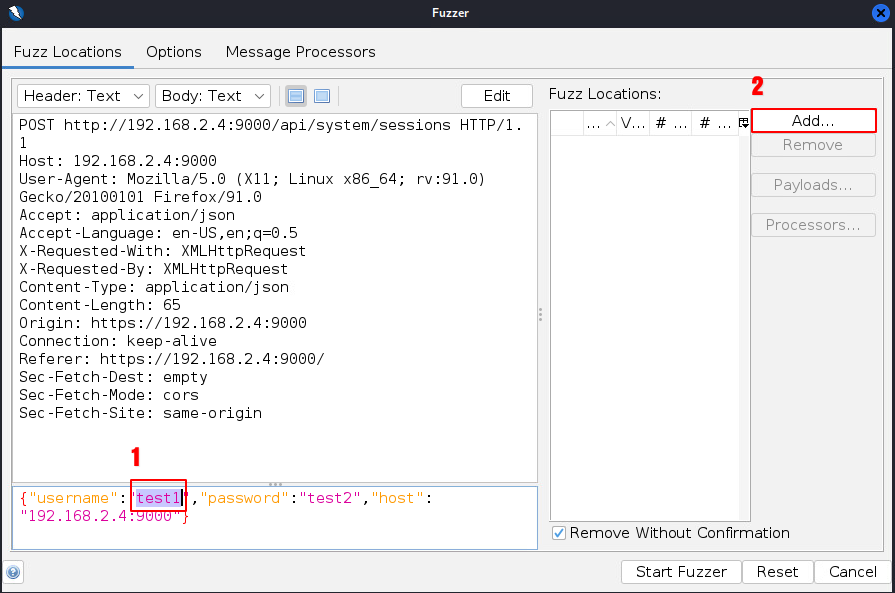This screenshot has width=895, height=593.
Task: Switch to the Options tab
Action: (173, 52)
